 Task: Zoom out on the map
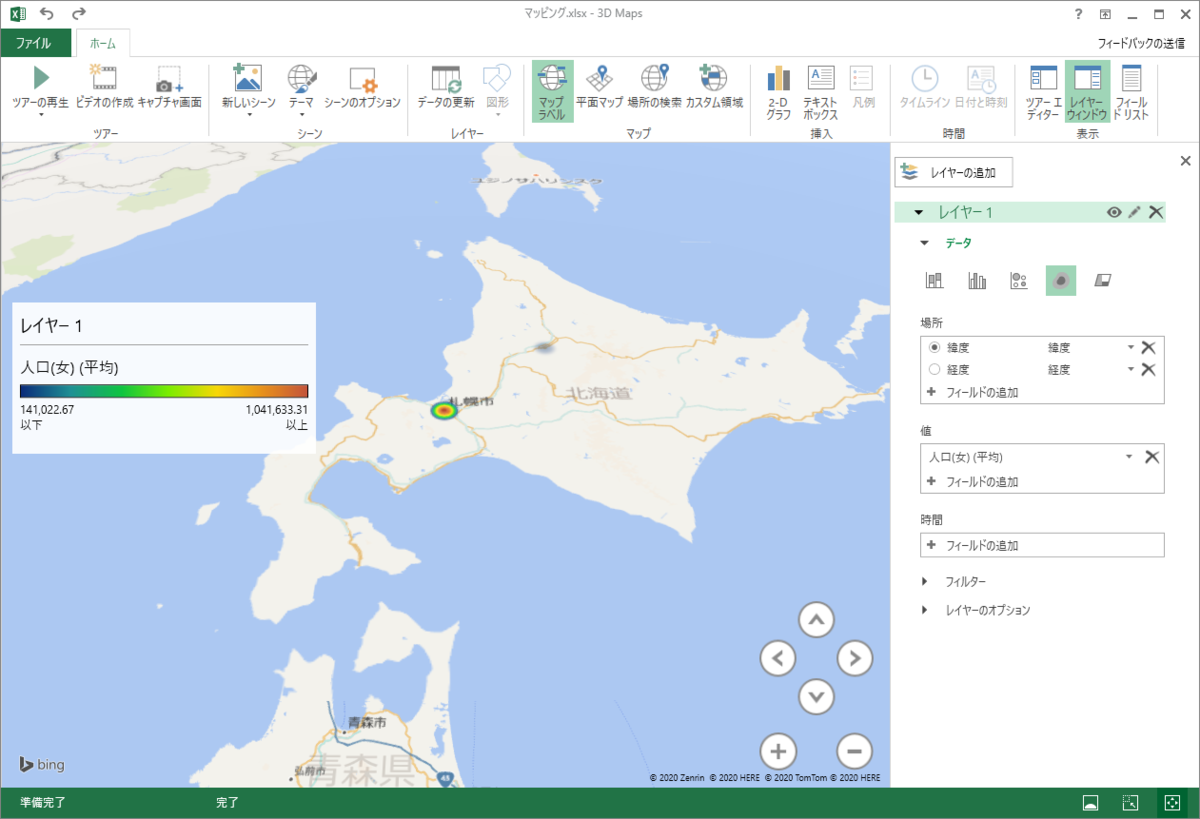click(854, 751)
